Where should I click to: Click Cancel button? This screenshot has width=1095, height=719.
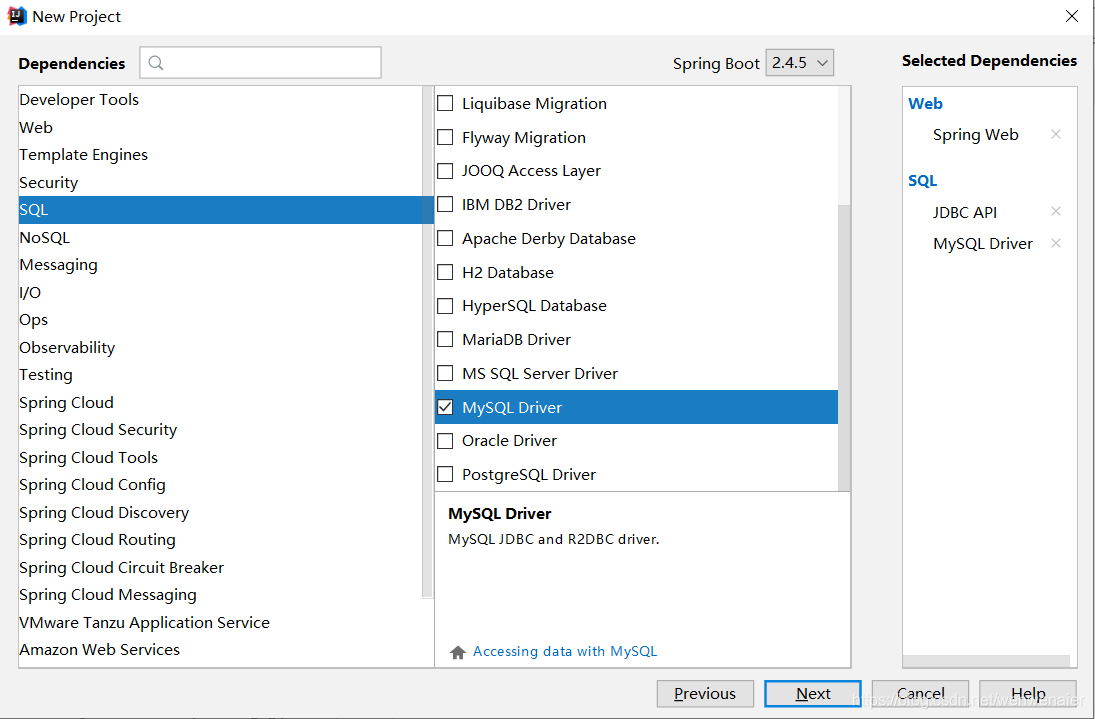(x=920, y=693)
